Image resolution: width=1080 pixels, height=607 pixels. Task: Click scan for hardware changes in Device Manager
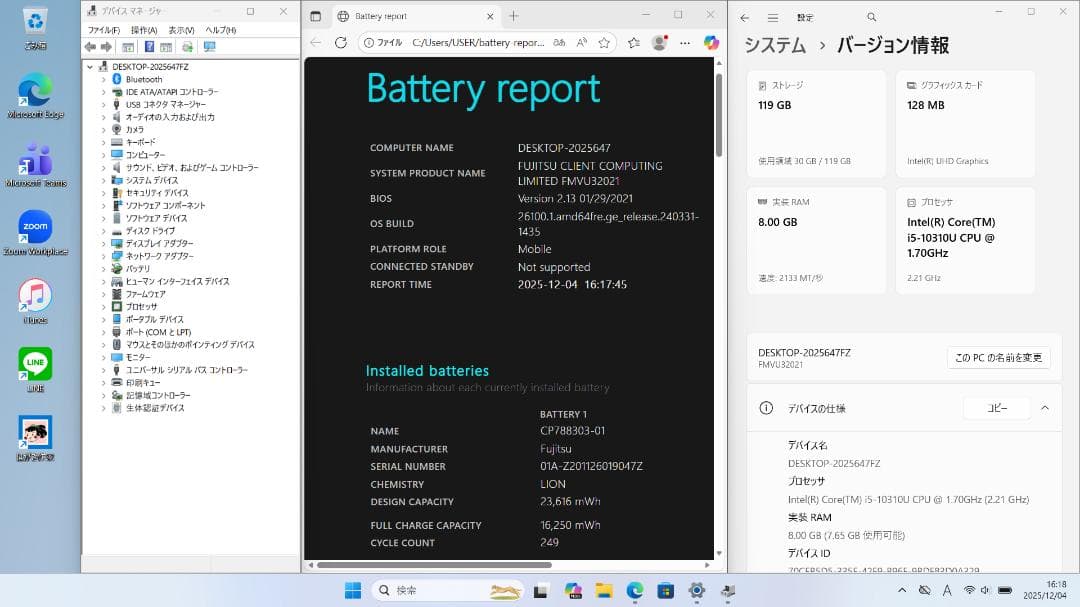click(187, 45)
